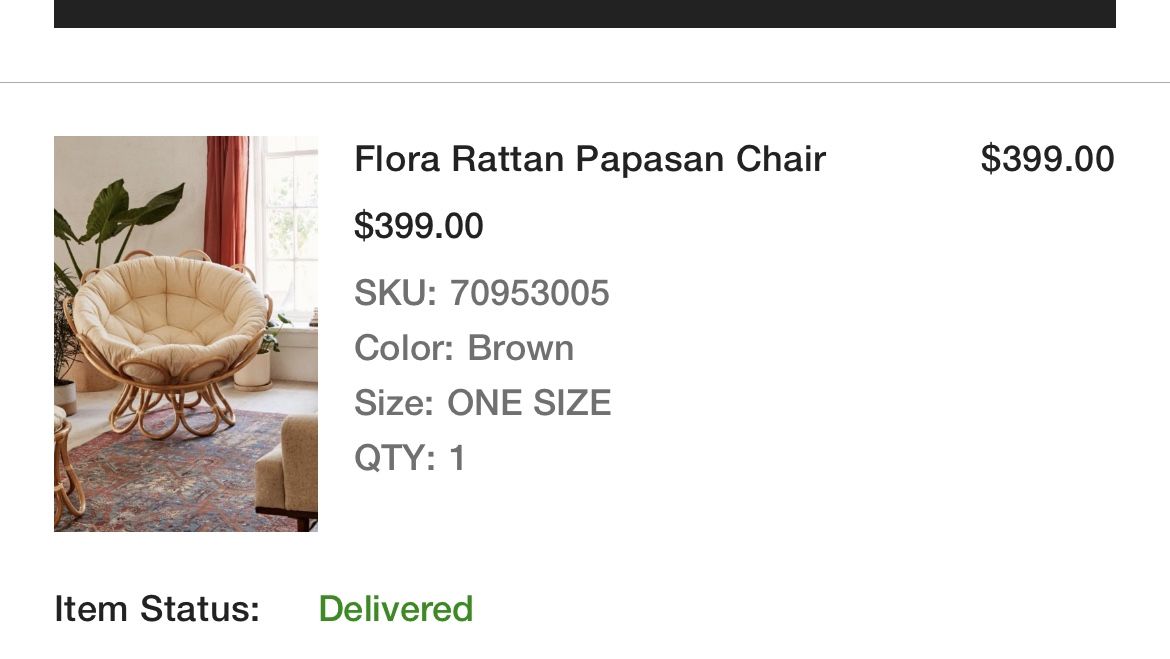Select the green Delivered status text
1170x659 pixels.
click(x=395, y=609)
